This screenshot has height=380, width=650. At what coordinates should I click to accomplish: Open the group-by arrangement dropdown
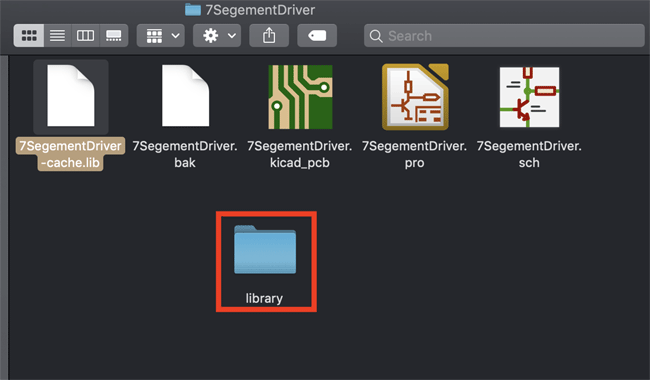tap(161, 36)
